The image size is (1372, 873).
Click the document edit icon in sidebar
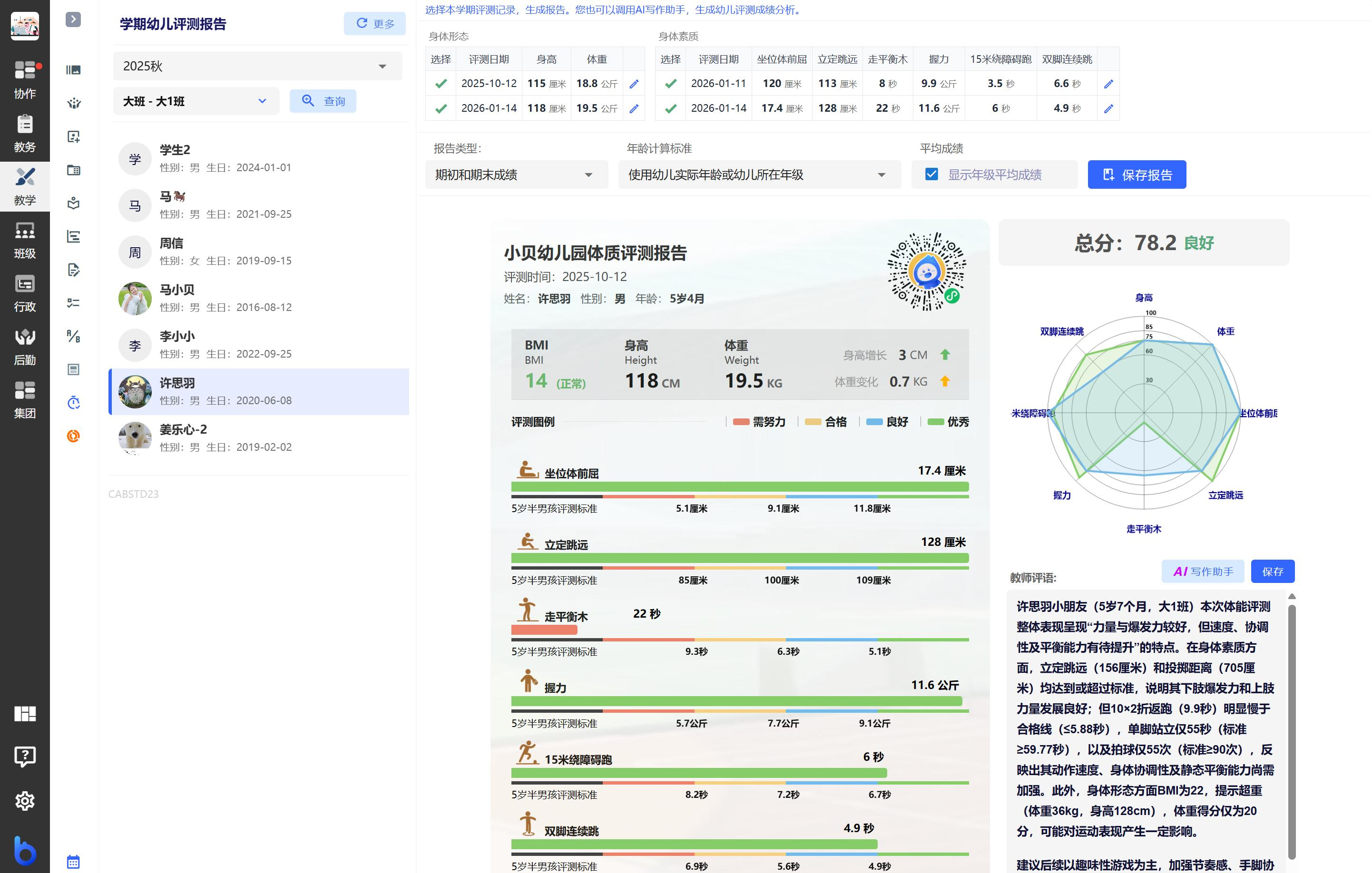[73, 270]
